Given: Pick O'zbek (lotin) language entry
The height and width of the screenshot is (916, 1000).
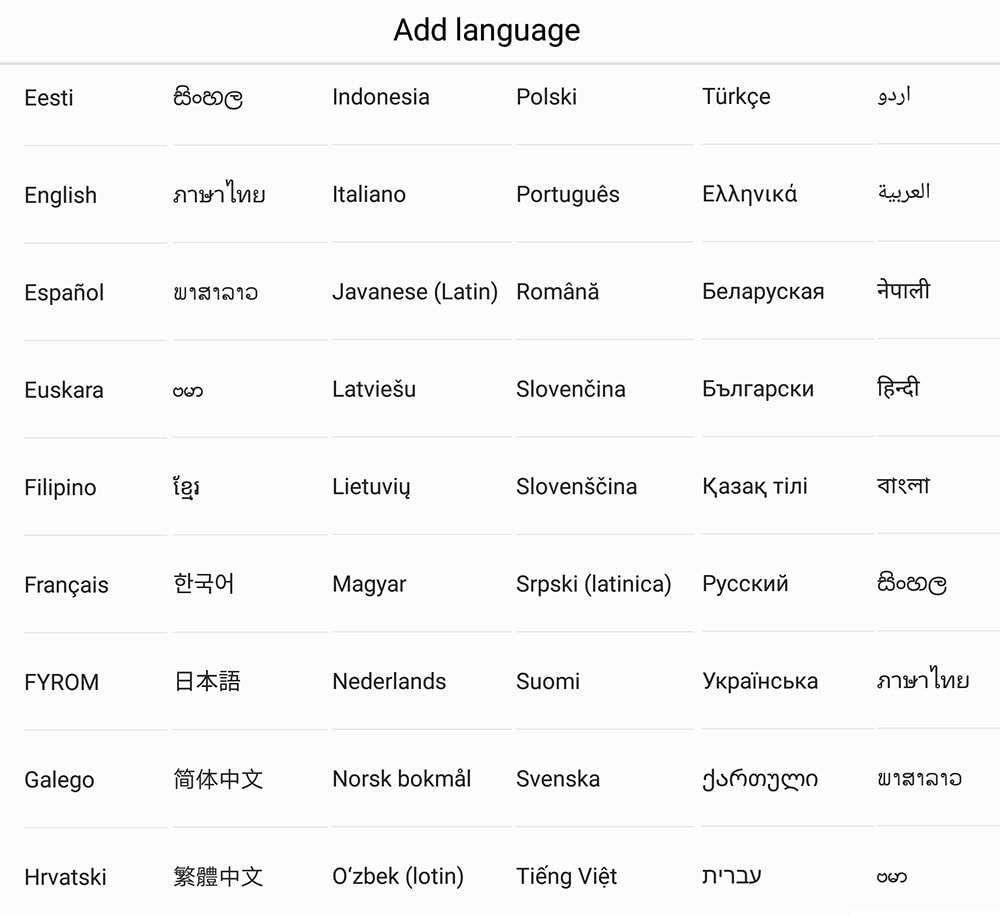Looking at the screenshot, I should click(x=398, y=877).
